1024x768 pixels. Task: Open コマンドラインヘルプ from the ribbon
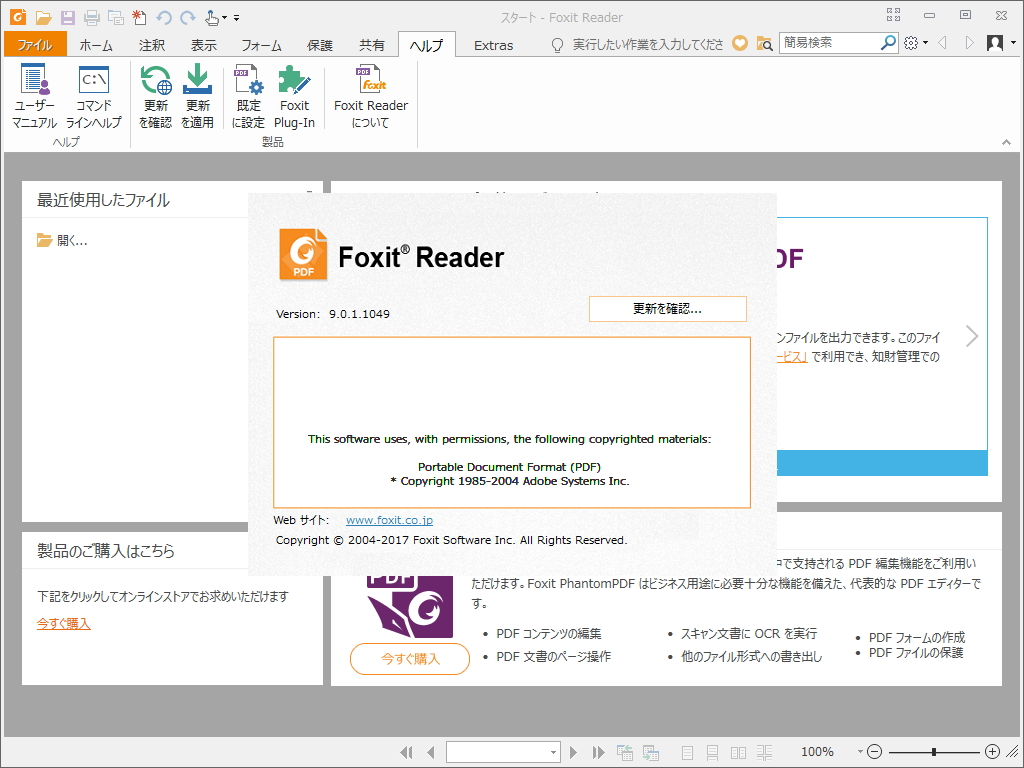[x=93, y=95]
